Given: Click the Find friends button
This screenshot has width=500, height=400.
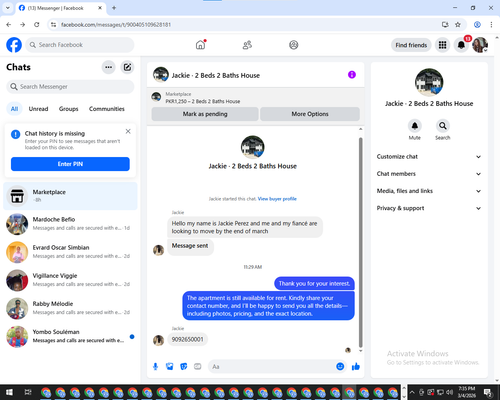Looking at the screenshot, I should pyautogui.click(x=411, y=45).
